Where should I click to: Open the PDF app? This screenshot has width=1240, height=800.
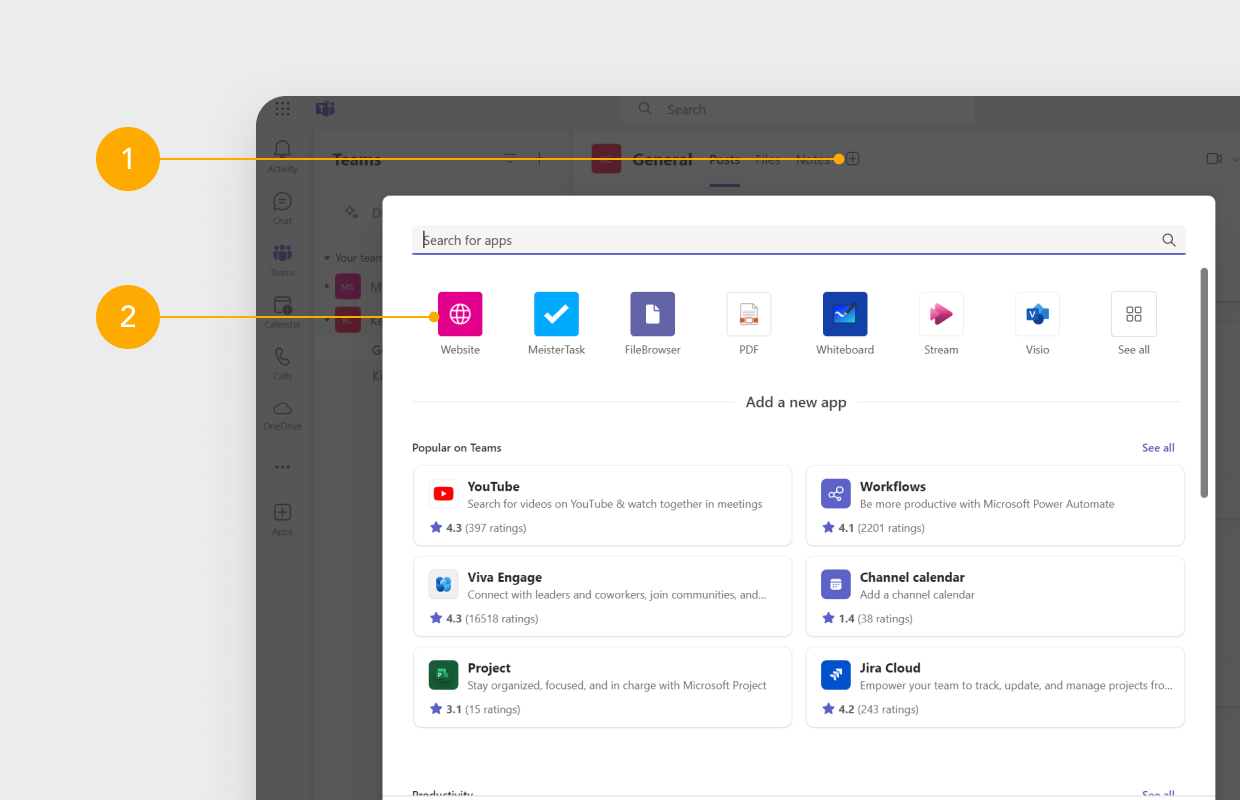point(748,313)
